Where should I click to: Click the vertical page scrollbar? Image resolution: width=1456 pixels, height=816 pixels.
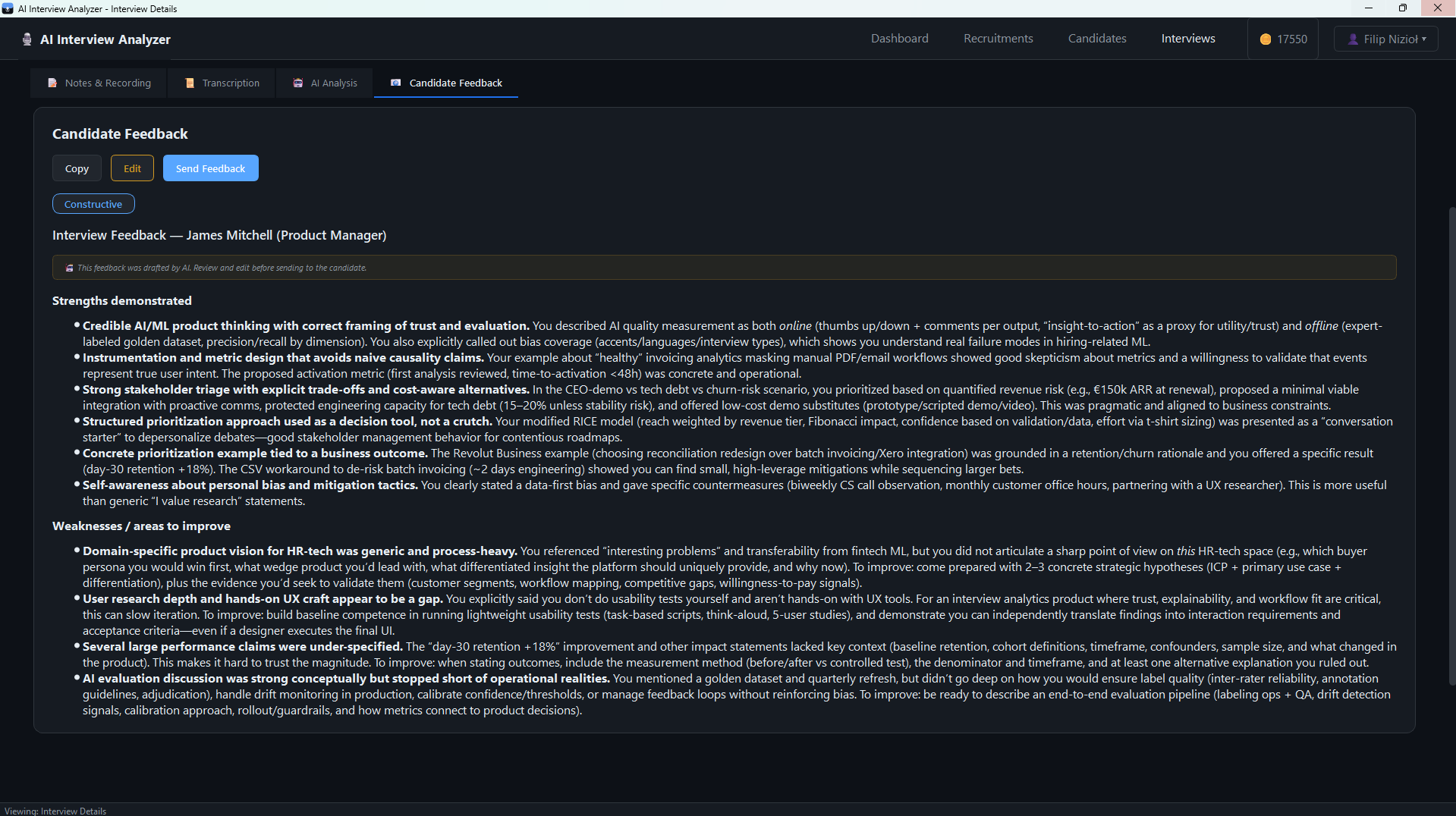click(1451, 447)
